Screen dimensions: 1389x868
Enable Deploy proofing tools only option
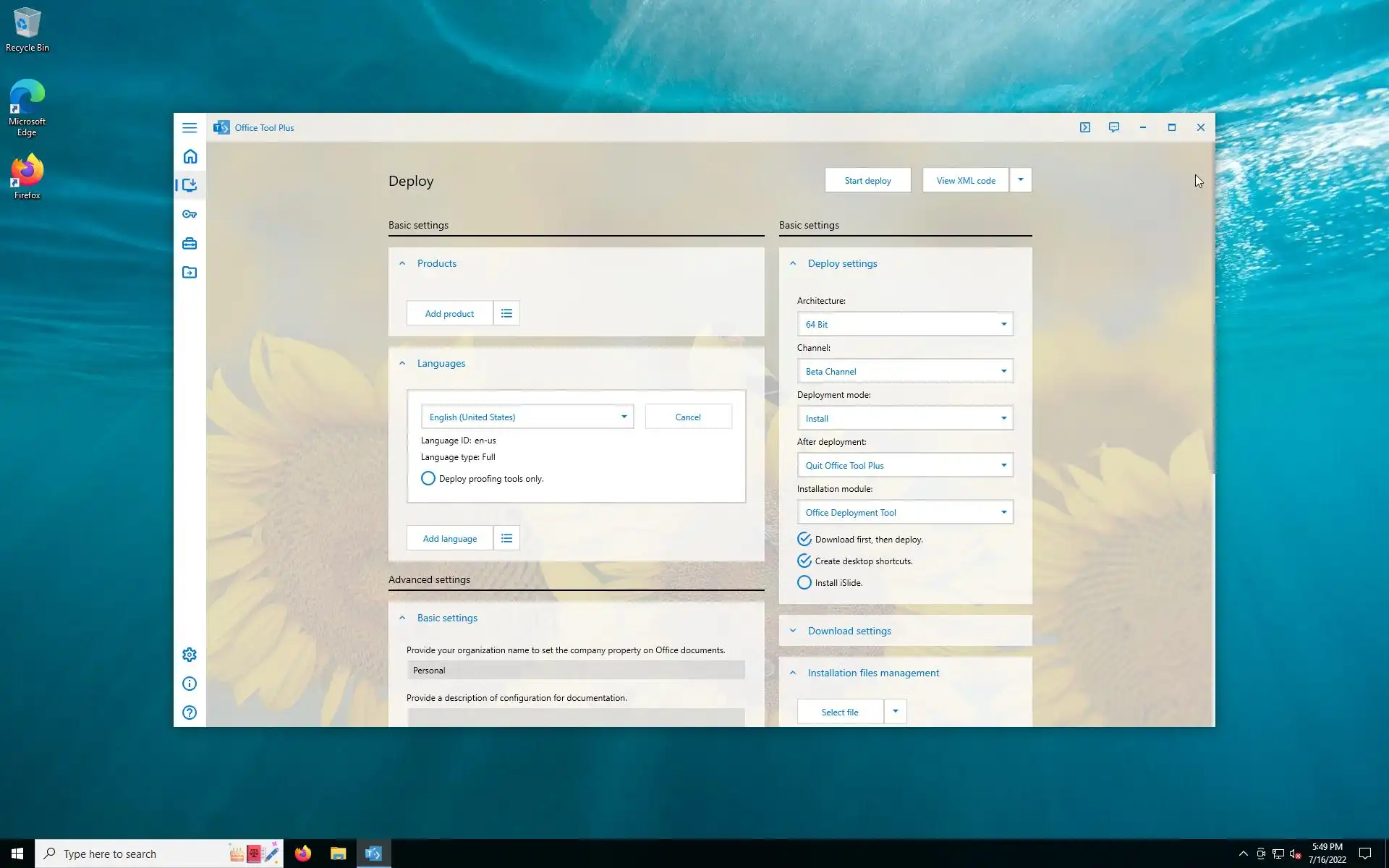click(428, 478)
